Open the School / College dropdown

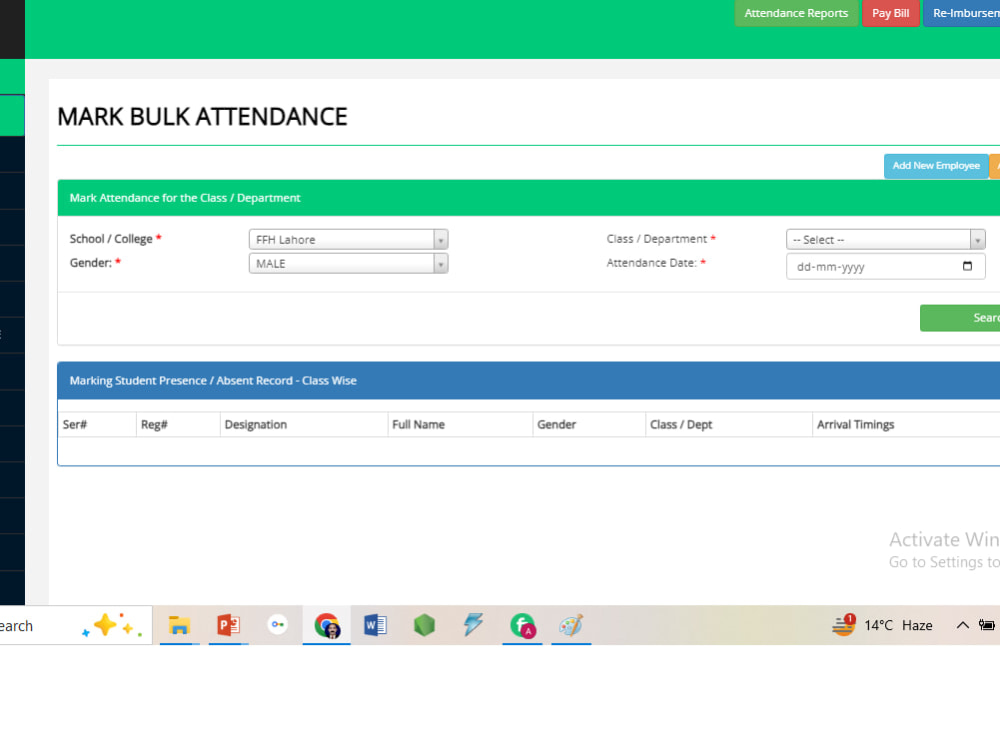[348, 240]
